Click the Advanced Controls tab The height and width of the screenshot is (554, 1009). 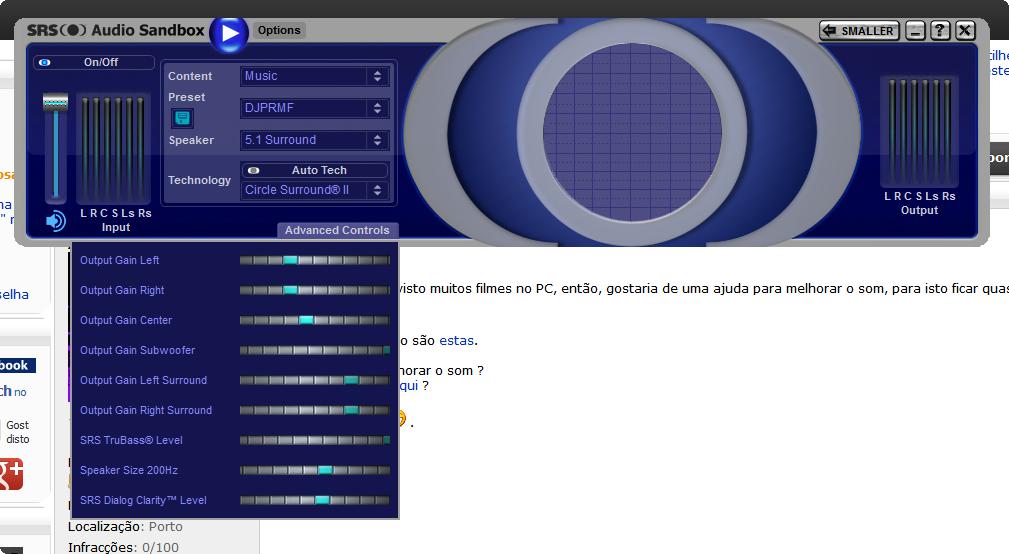click(x=337, y=230)
